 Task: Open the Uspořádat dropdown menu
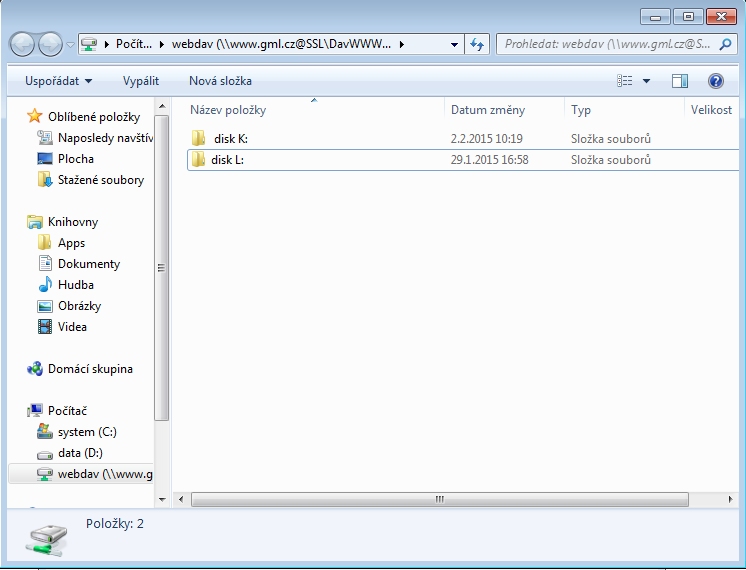tap(58, 81)
